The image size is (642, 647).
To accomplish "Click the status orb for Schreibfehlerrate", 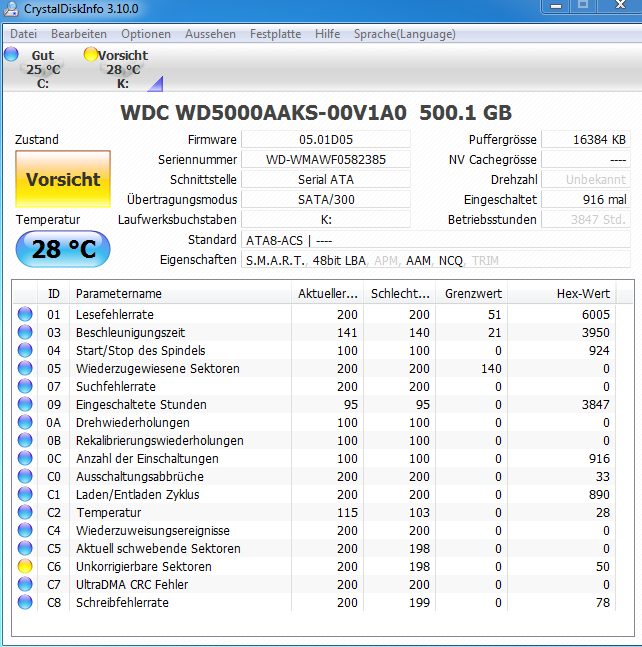I will 25,602.
